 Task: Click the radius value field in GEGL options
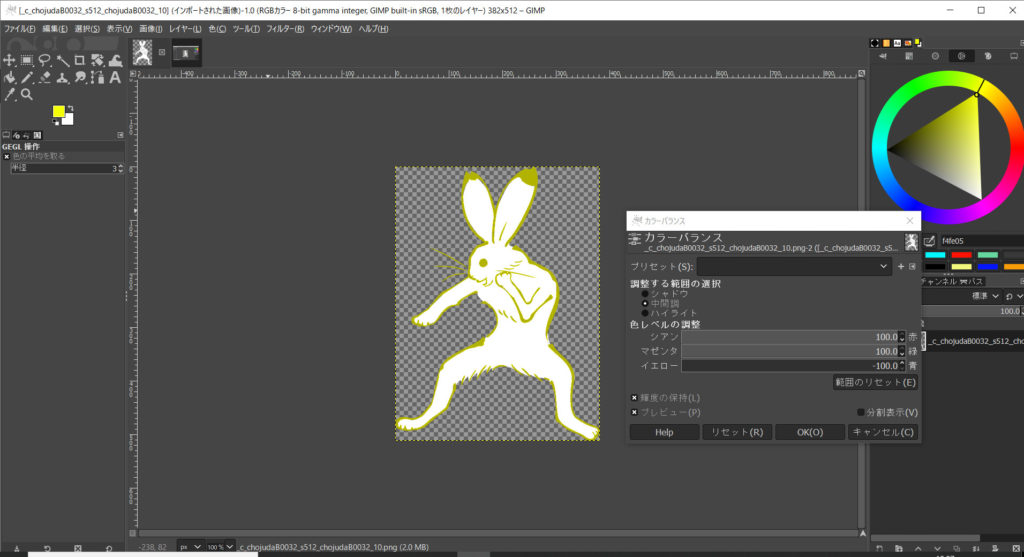[63, 168]
